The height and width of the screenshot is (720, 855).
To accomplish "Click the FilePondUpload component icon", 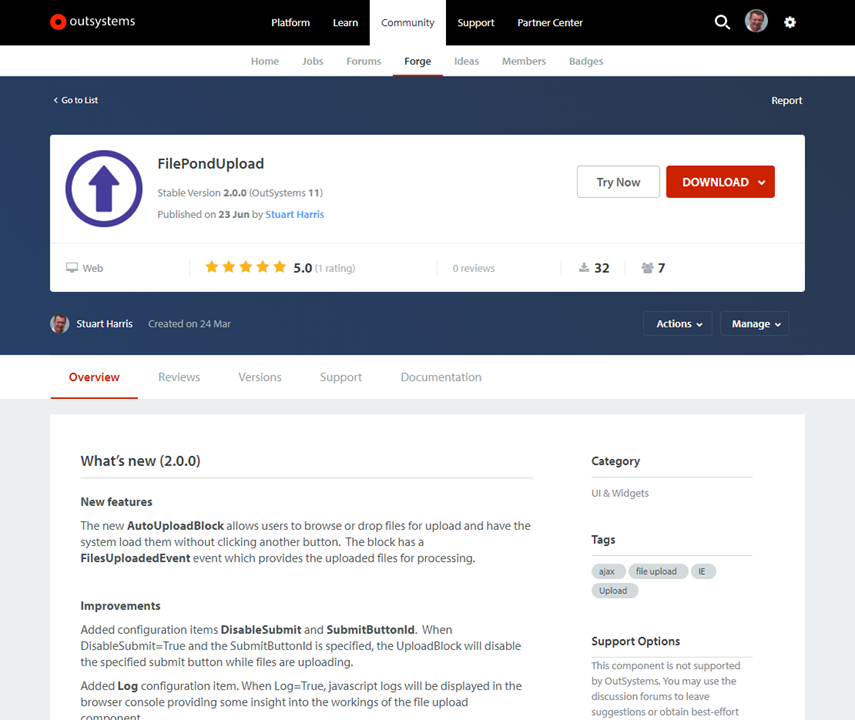I will pos(104,188).
